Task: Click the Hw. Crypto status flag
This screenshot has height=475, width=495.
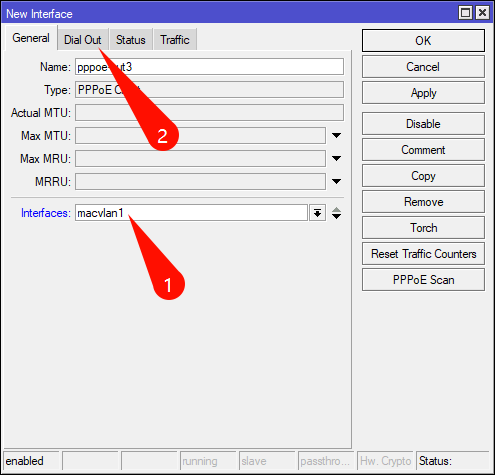Action: [385, 461]
